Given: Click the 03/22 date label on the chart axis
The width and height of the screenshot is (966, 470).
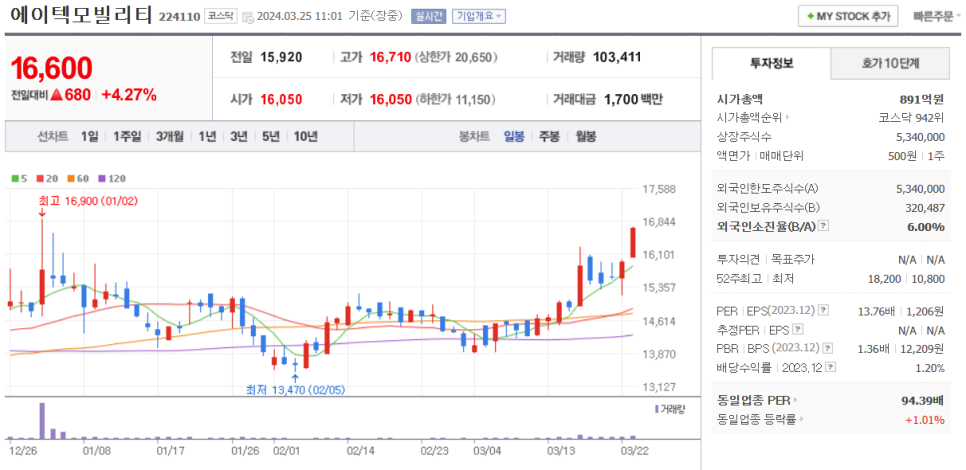Looking at the screenshot, I should coord(633,450).
